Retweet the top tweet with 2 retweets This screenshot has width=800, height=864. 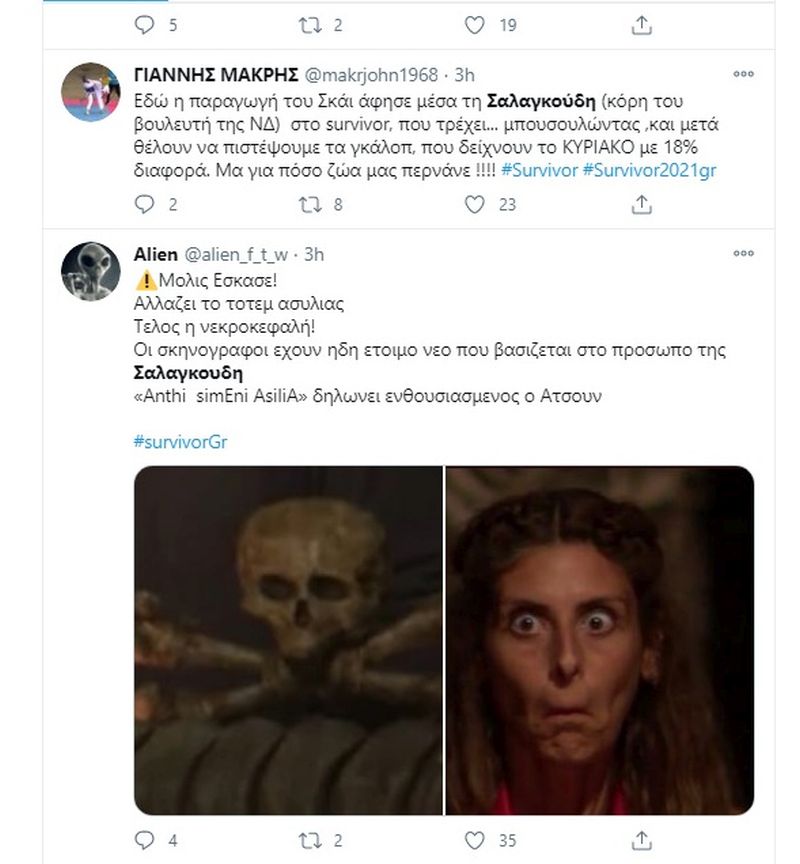309,25
